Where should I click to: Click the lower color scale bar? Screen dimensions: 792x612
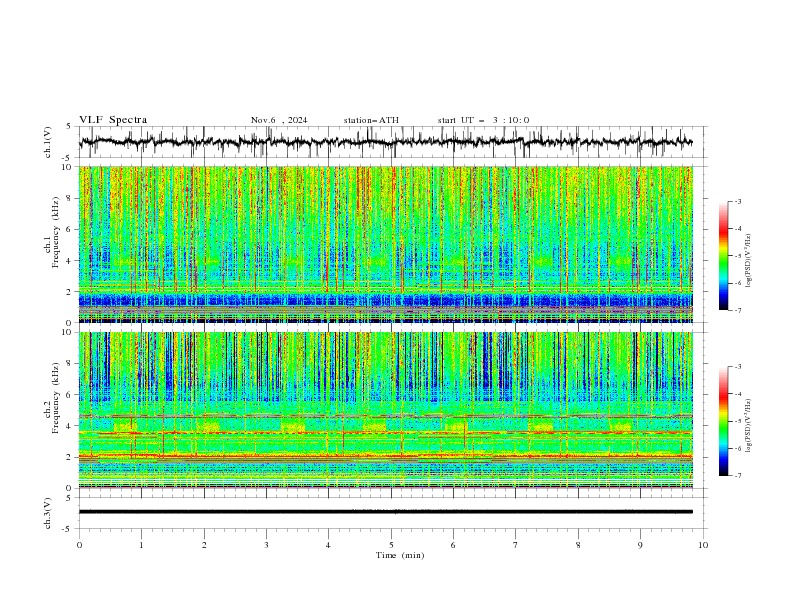click(x=724, y=421)
